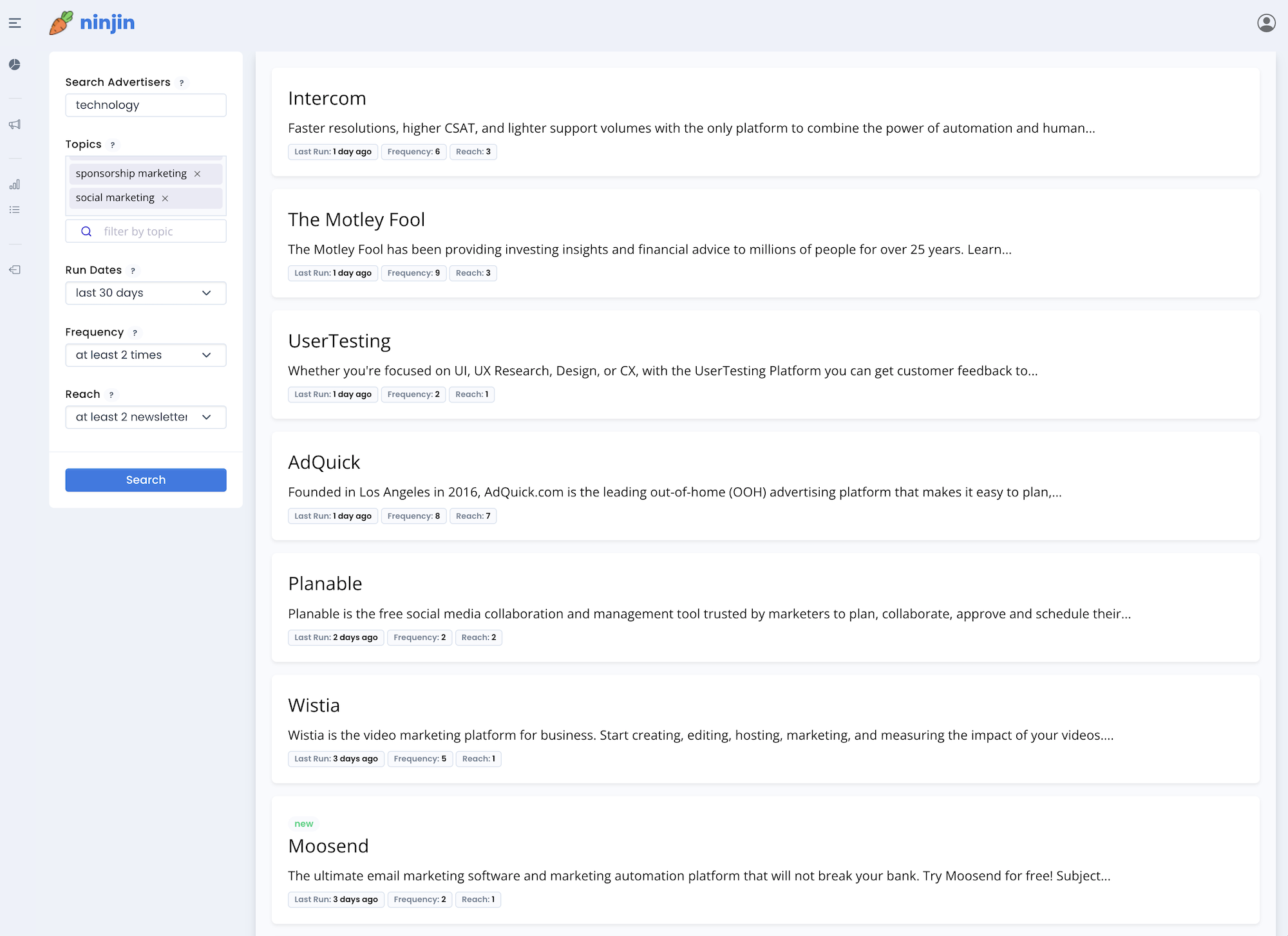Click the filter by topic magnifier icon
Viewport: 1288px width, 936px height.
[86, 232]
